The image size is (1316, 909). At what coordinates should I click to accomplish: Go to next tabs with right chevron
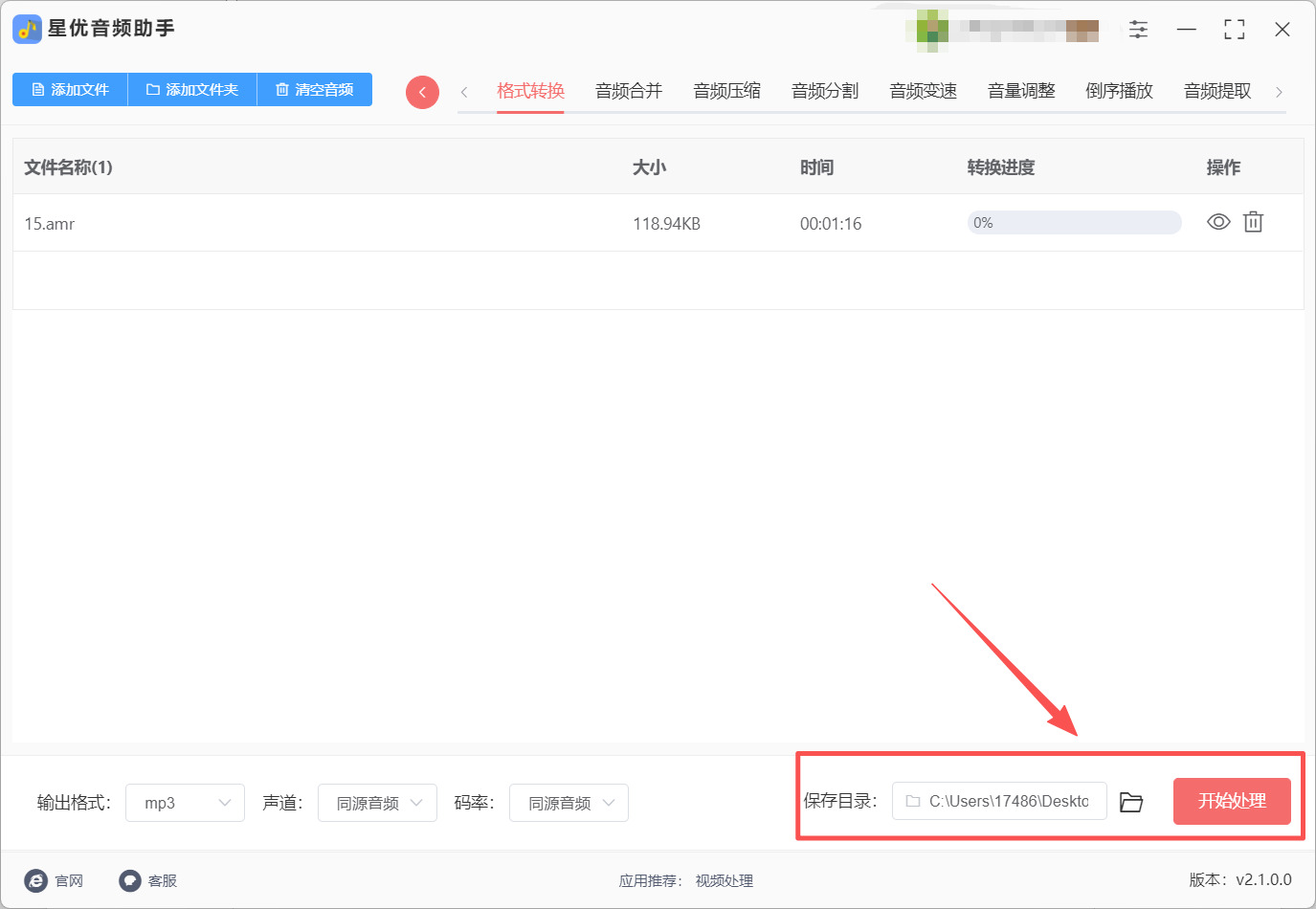(x=1279, y=92)
